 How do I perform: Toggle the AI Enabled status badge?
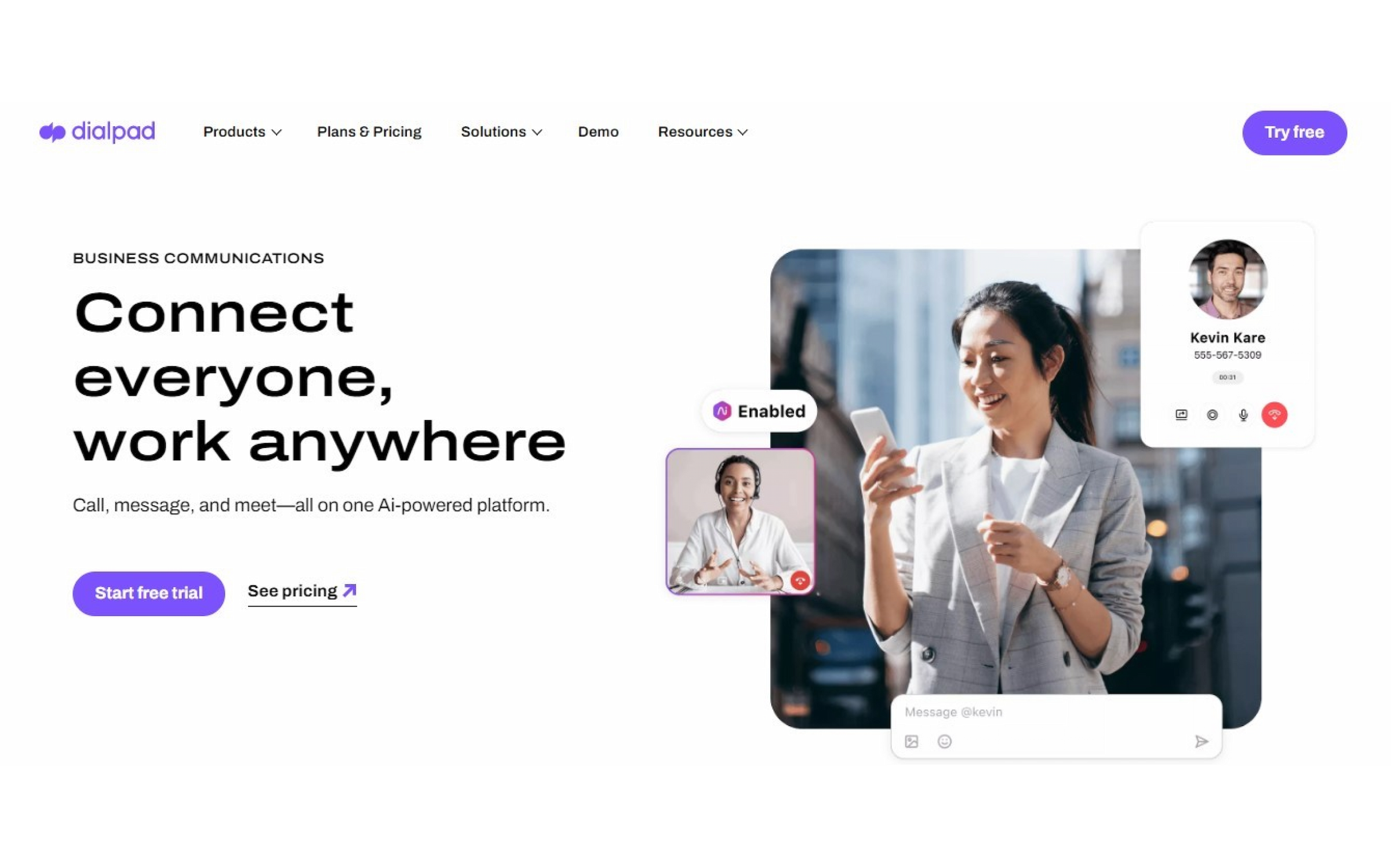(x=757, y=411)
